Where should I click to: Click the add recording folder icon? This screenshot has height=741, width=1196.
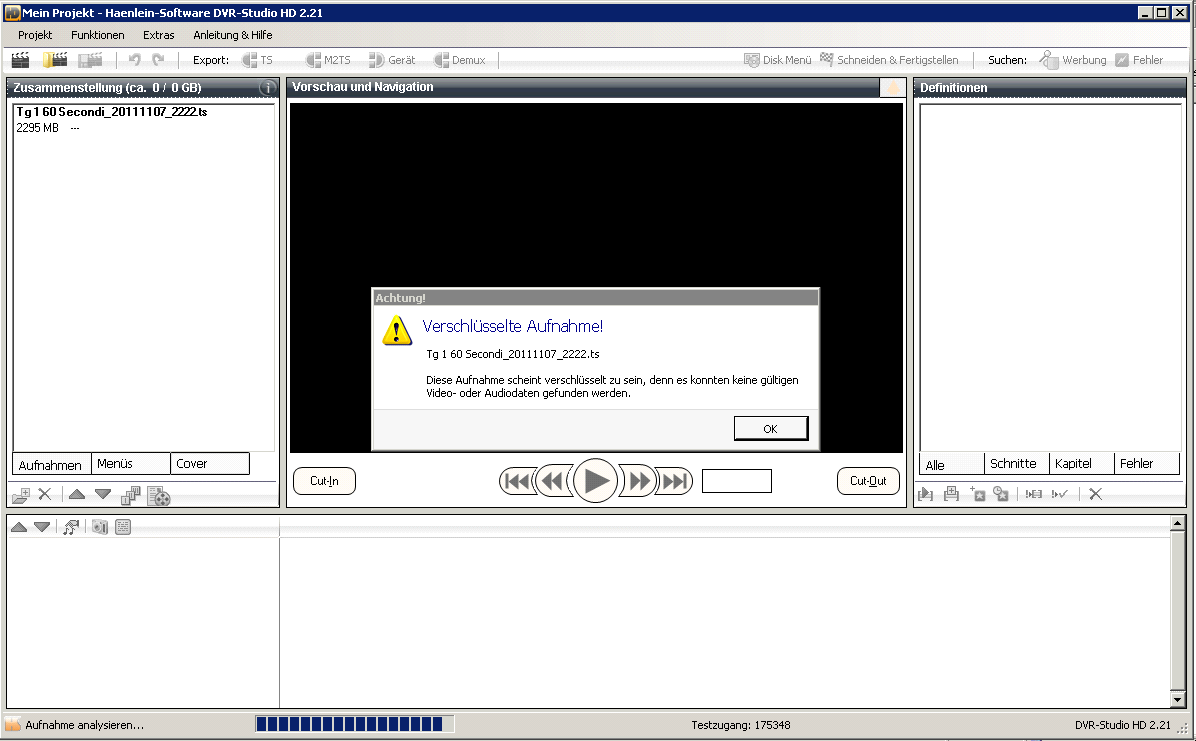[20, 495]
